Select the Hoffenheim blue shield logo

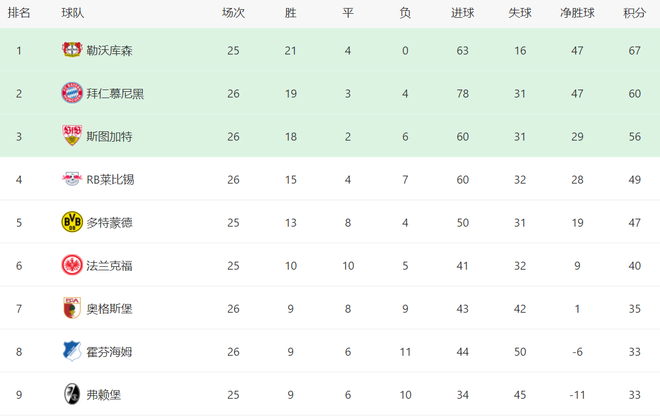pos(72,351)
